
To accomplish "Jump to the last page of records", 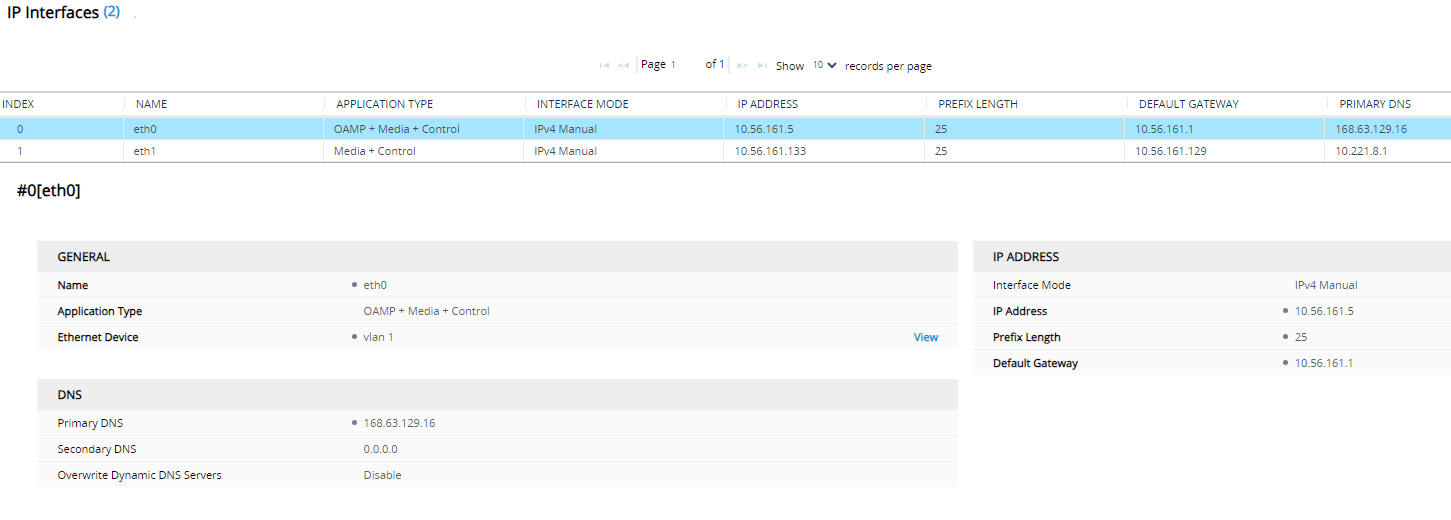I will (x=762, y=65).
